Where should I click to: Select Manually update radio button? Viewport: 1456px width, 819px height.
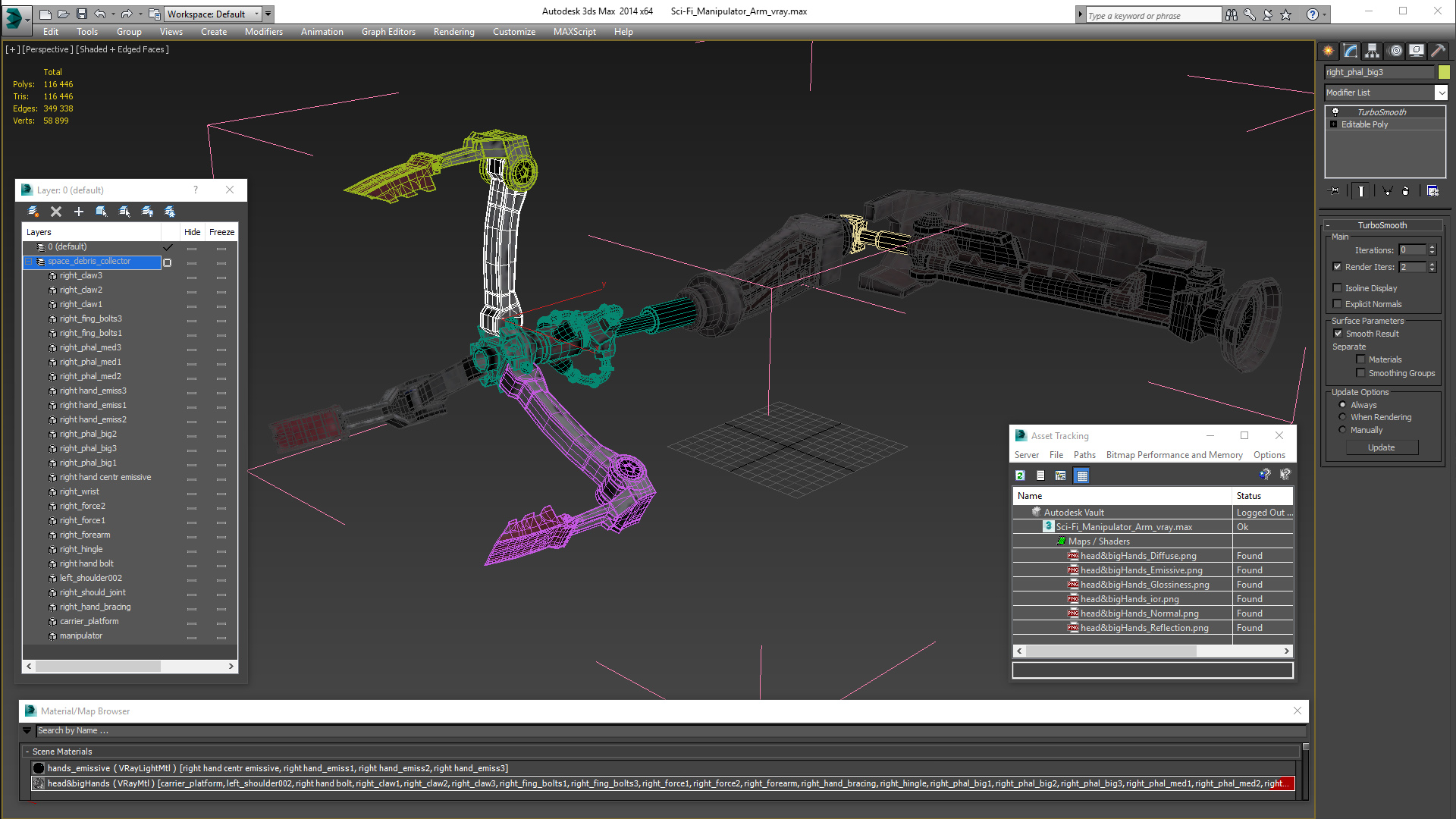coord(1343,430)
